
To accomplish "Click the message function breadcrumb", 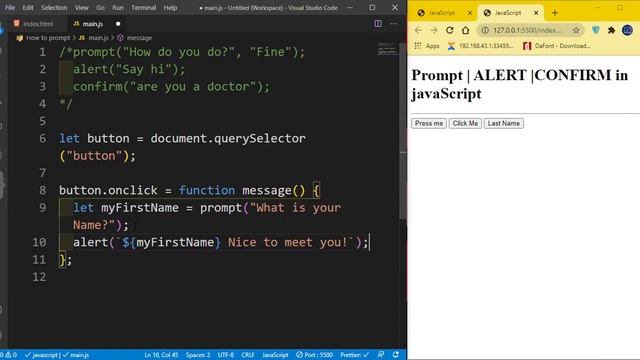I will 139,38.
